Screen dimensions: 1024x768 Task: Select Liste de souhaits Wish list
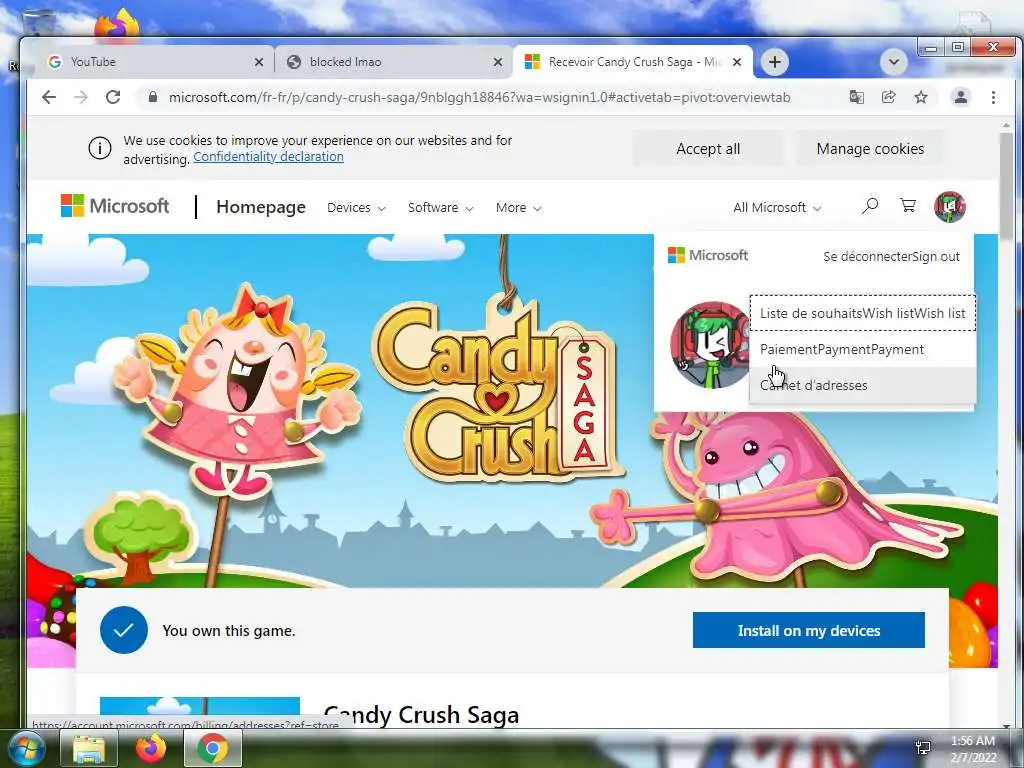coord(862,313)
